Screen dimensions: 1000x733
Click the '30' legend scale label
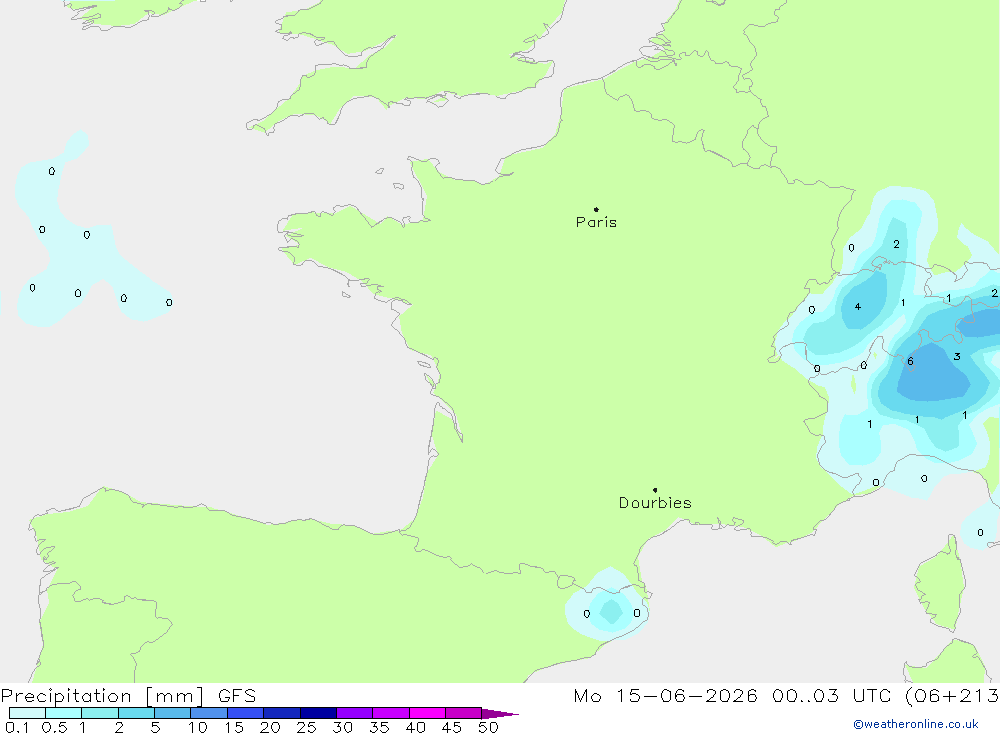pyautogui.click(x=343, y=727)
